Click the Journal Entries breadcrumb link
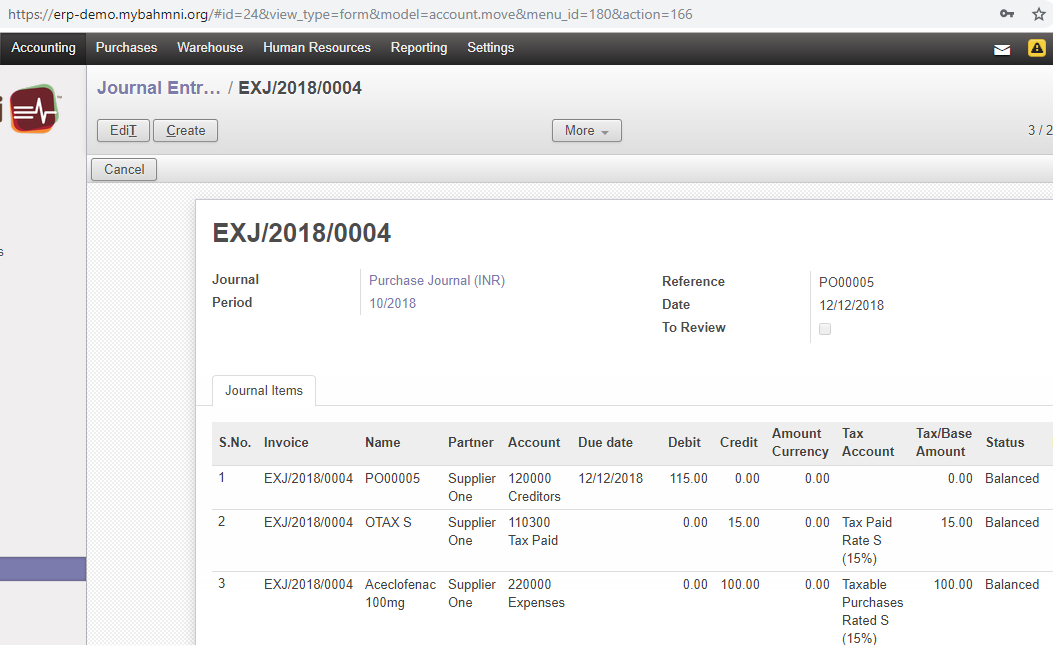The image size is (1053, 645). click(x=158, y=88)
